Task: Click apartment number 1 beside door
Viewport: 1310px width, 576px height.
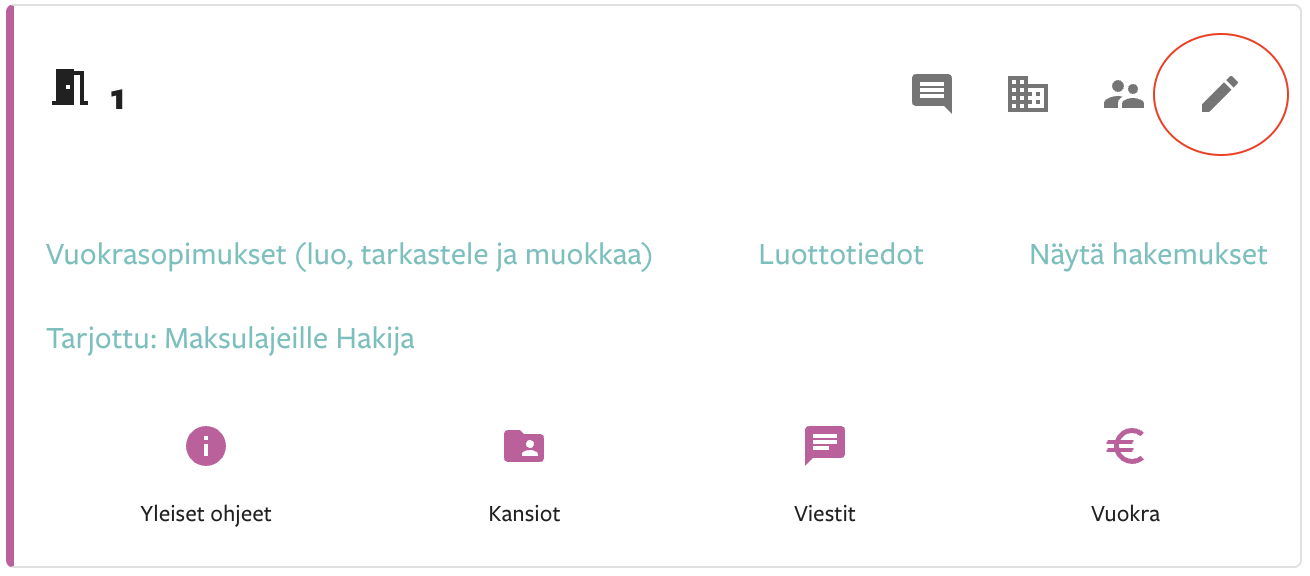Action: point(117,99)
